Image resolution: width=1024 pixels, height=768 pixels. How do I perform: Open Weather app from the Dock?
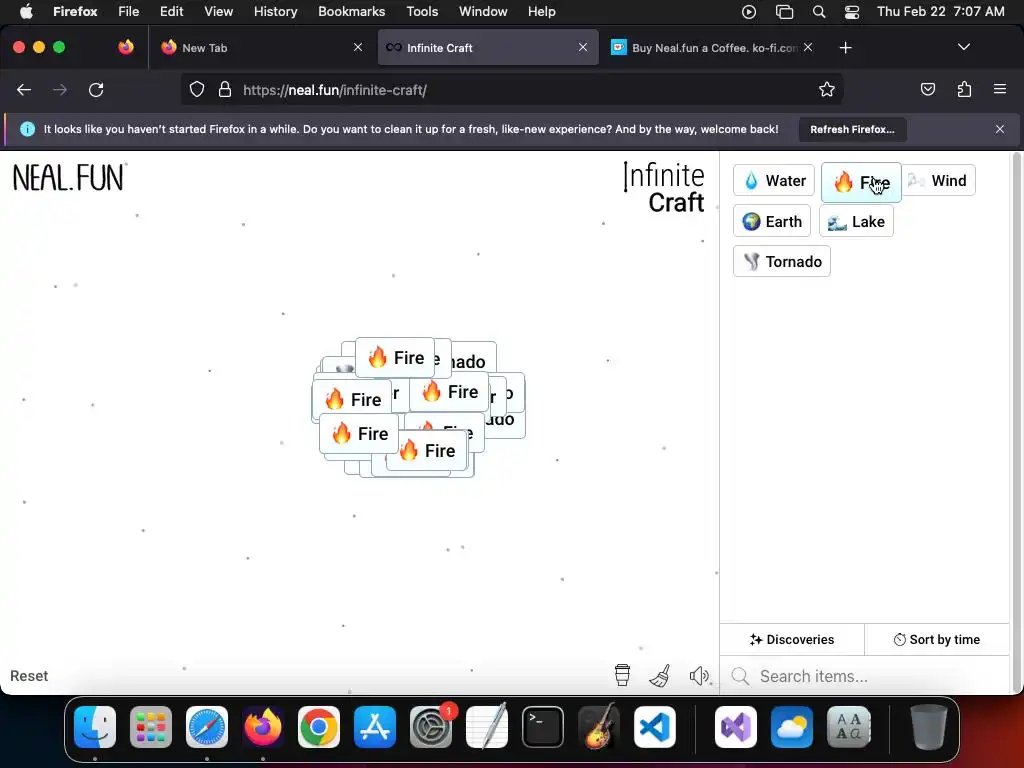pos(792,726)
